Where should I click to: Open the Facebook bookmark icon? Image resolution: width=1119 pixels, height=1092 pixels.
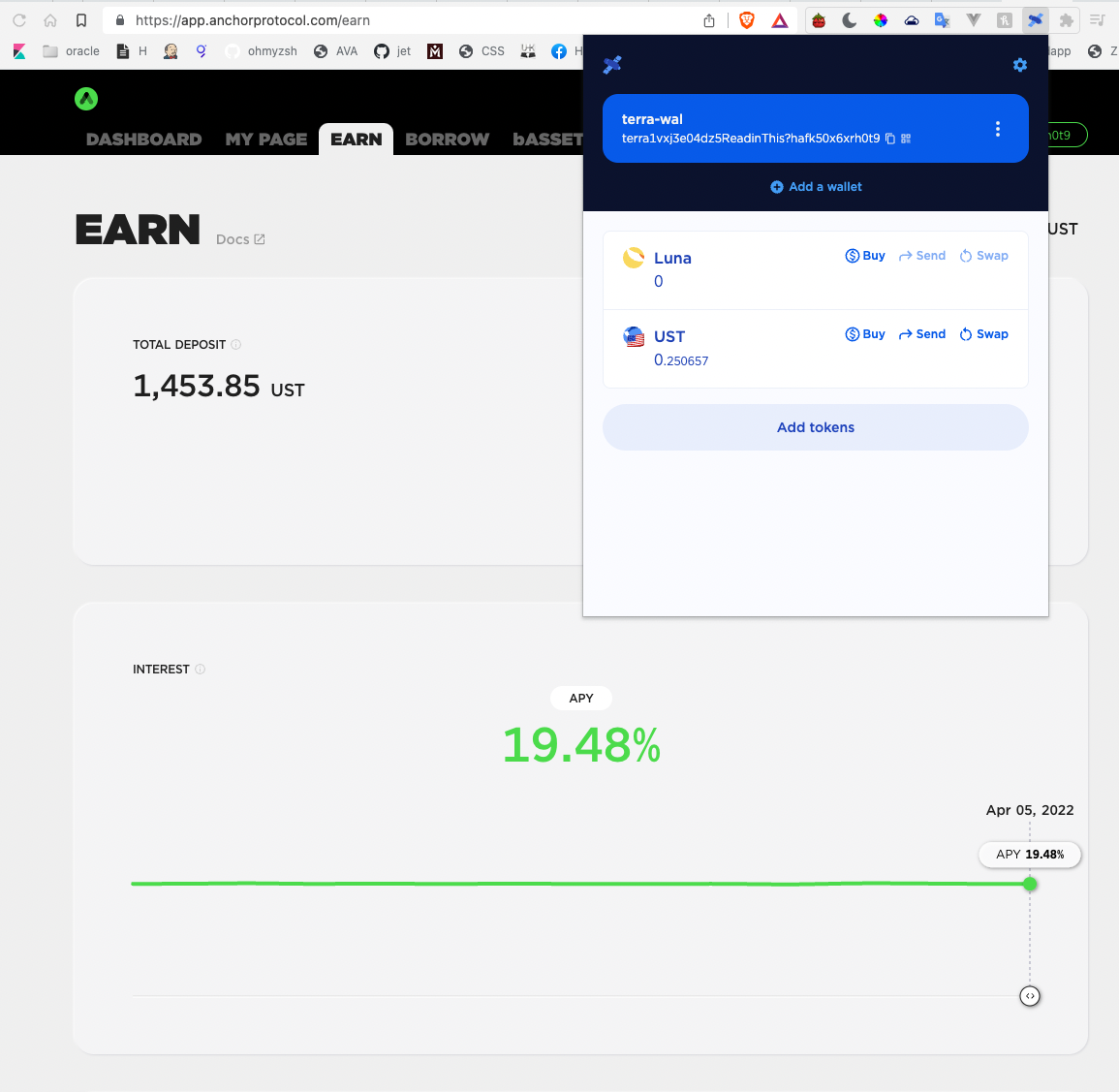point(559,51)
